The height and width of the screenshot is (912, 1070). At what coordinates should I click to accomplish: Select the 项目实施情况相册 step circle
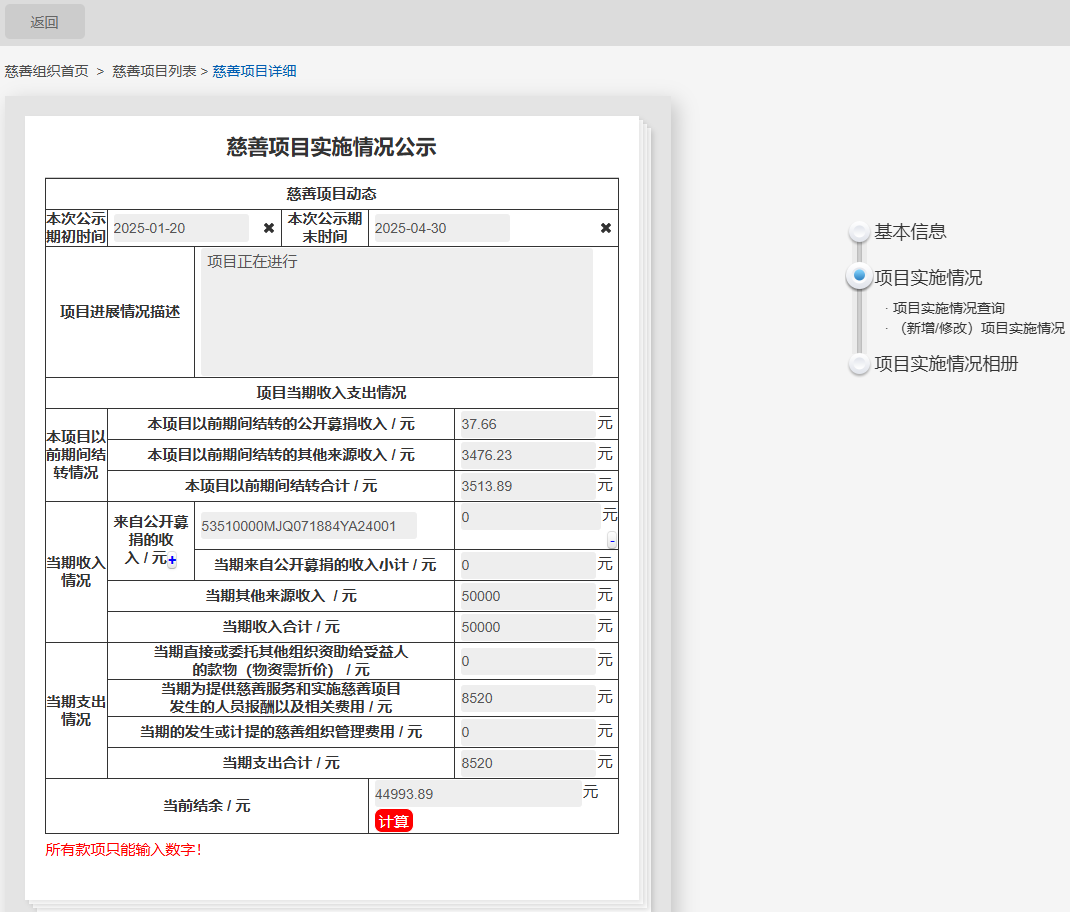tap(859, 364)
